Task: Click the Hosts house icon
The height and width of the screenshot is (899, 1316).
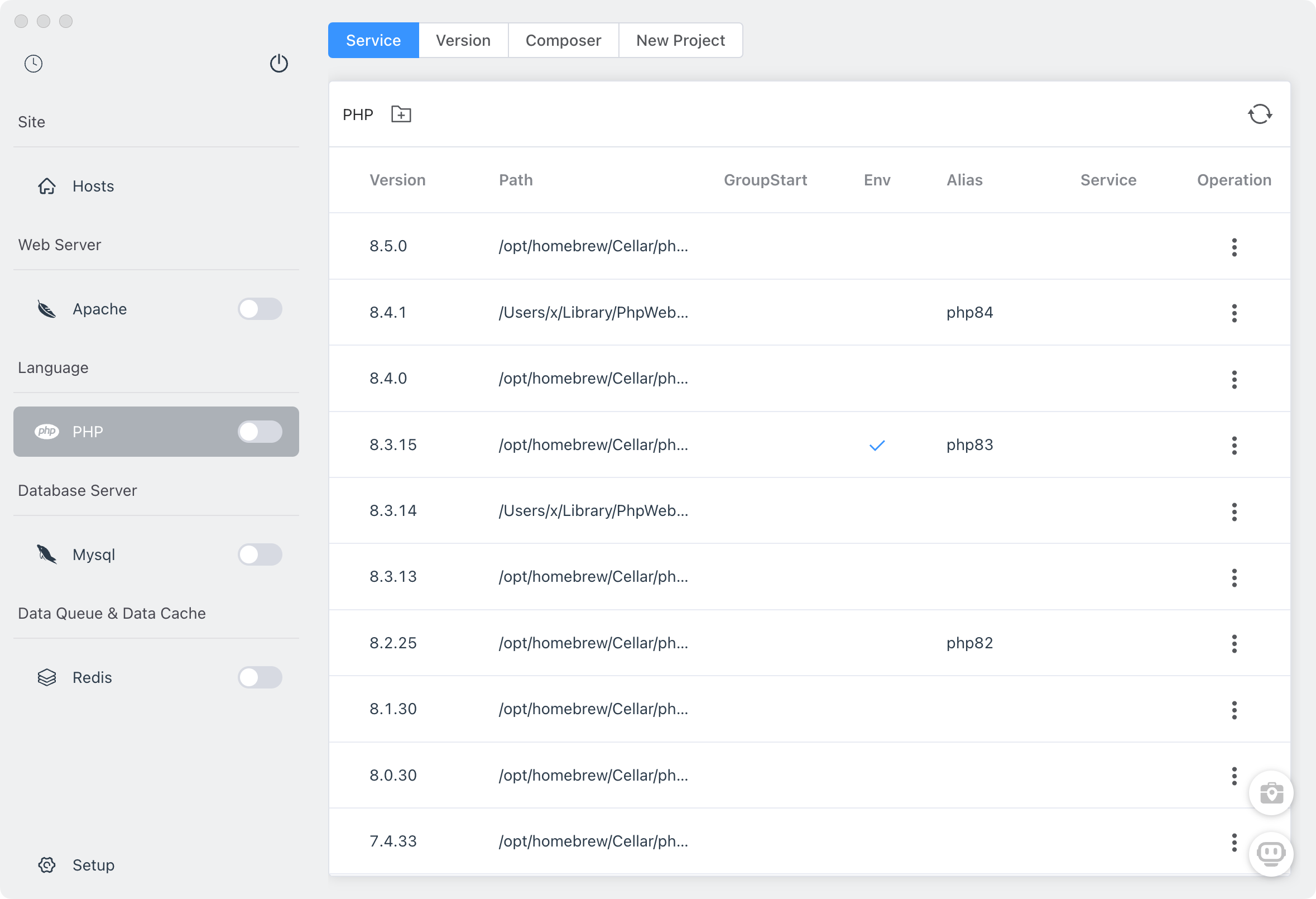Action: (47, 187)
